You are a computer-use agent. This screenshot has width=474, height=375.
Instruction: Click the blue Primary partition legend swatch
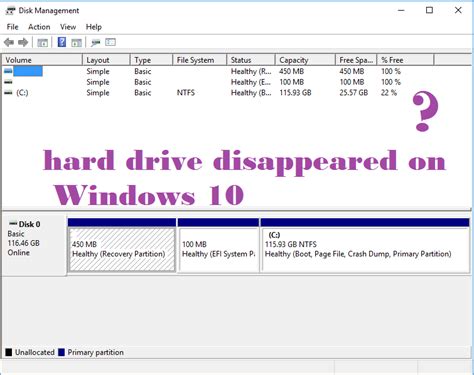[x=61, y=352]
